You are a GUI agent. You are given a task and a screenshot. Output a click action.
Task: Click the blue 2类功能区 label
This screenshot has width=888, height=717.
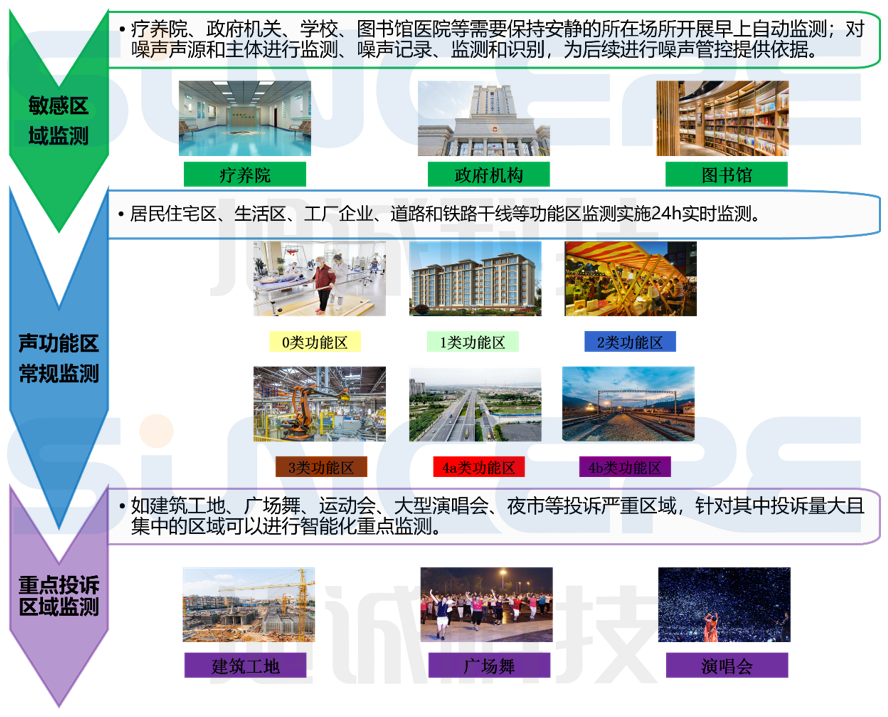click(x=630, y=342)
